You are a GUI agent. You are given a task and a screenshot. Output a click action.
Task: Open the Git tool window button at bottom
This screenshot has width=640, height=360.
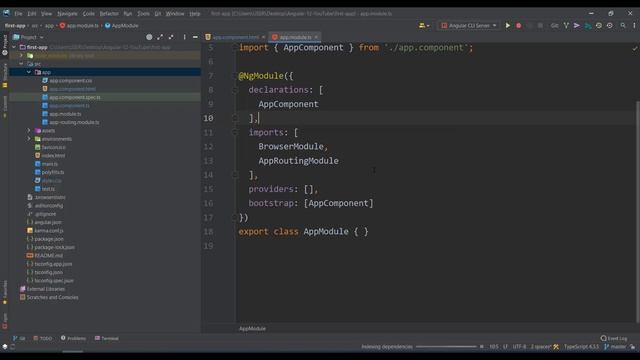click(x=19, y=338)
